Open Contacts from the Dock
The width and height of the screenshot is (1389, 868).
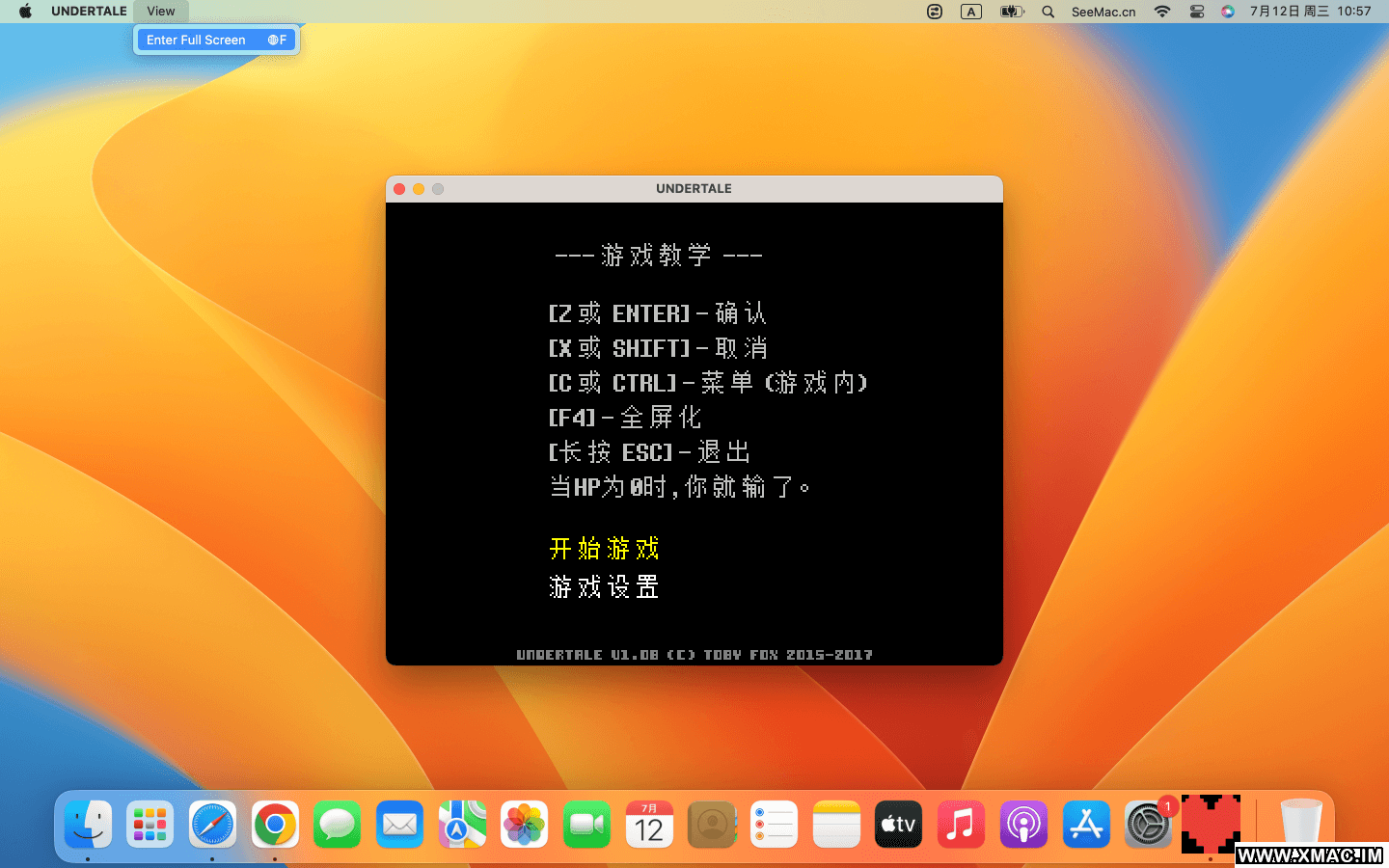click(712, 825)
